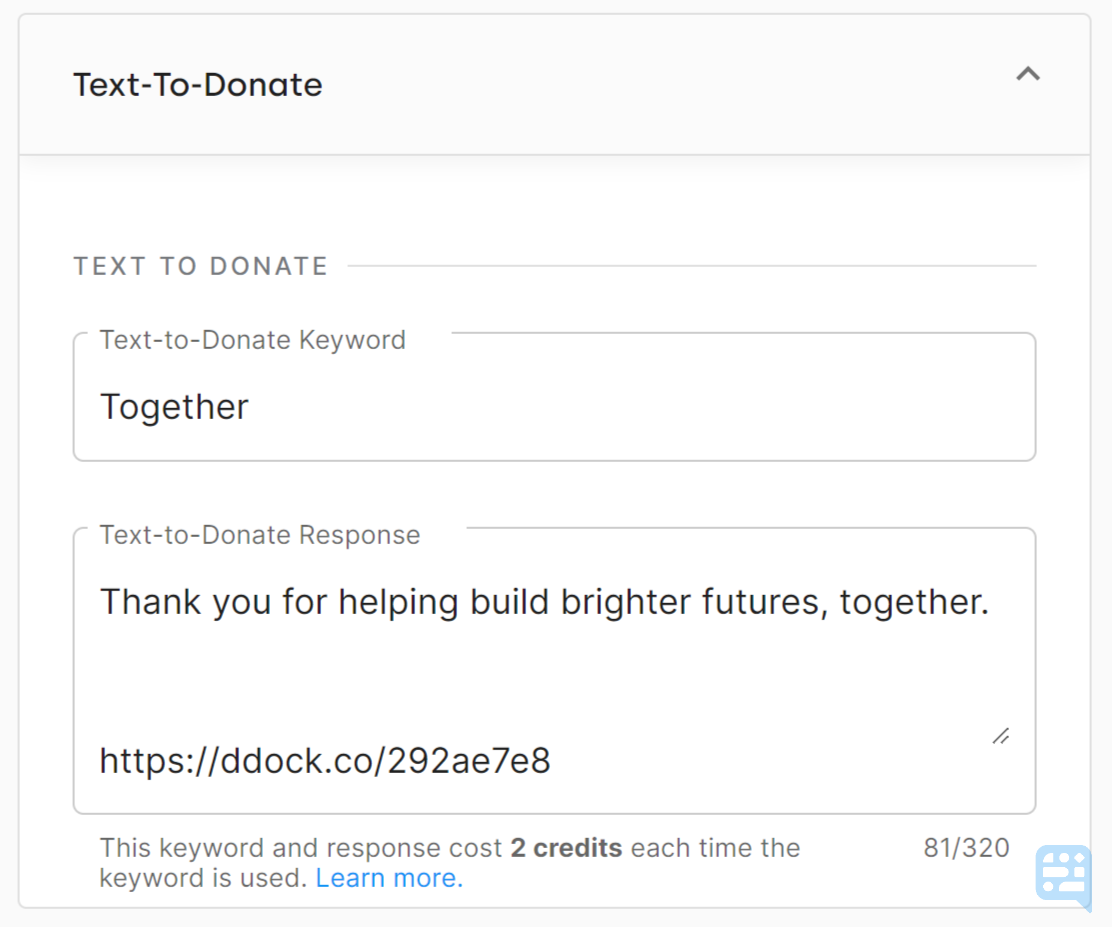The height and width of the screenshot is (927, 1112).
Task: Click the collapse arrow on Text-To-Donate header
Action: pyautogui.click(x=1028, y=73)
